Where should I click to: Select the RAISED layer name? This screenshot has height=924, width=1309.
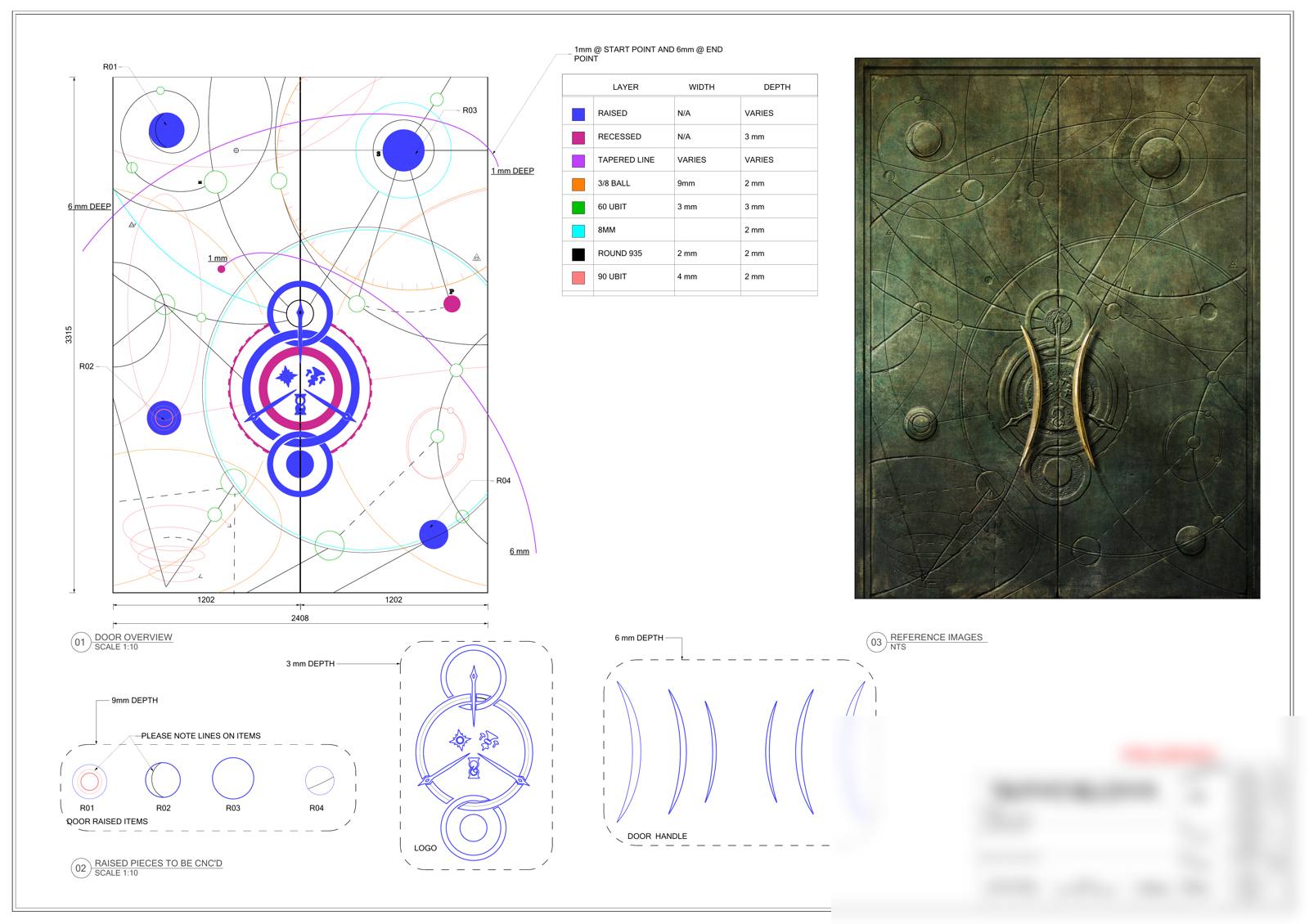612,114
